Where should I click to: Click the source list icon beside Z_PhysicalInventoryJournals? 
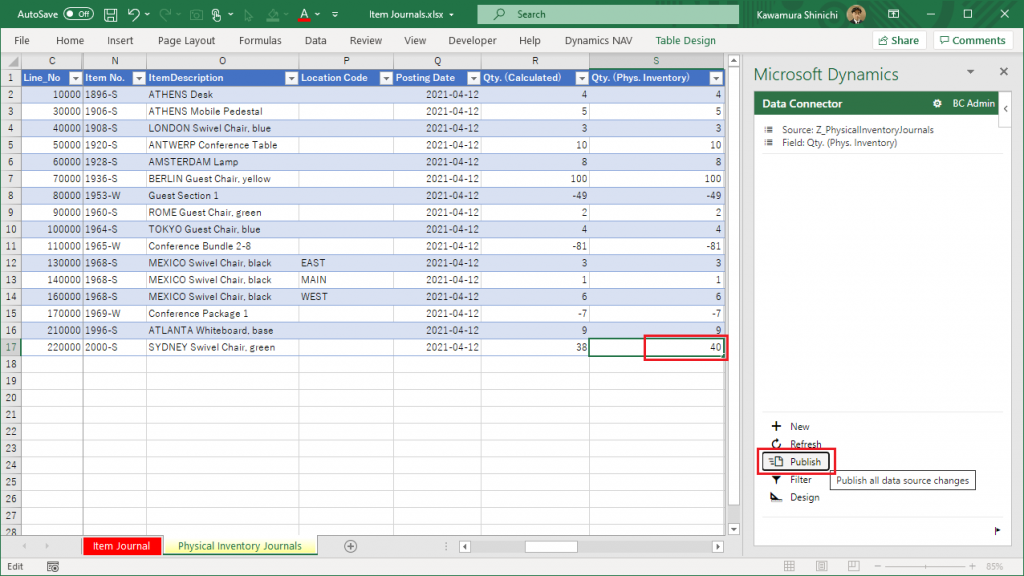[769, 130]
